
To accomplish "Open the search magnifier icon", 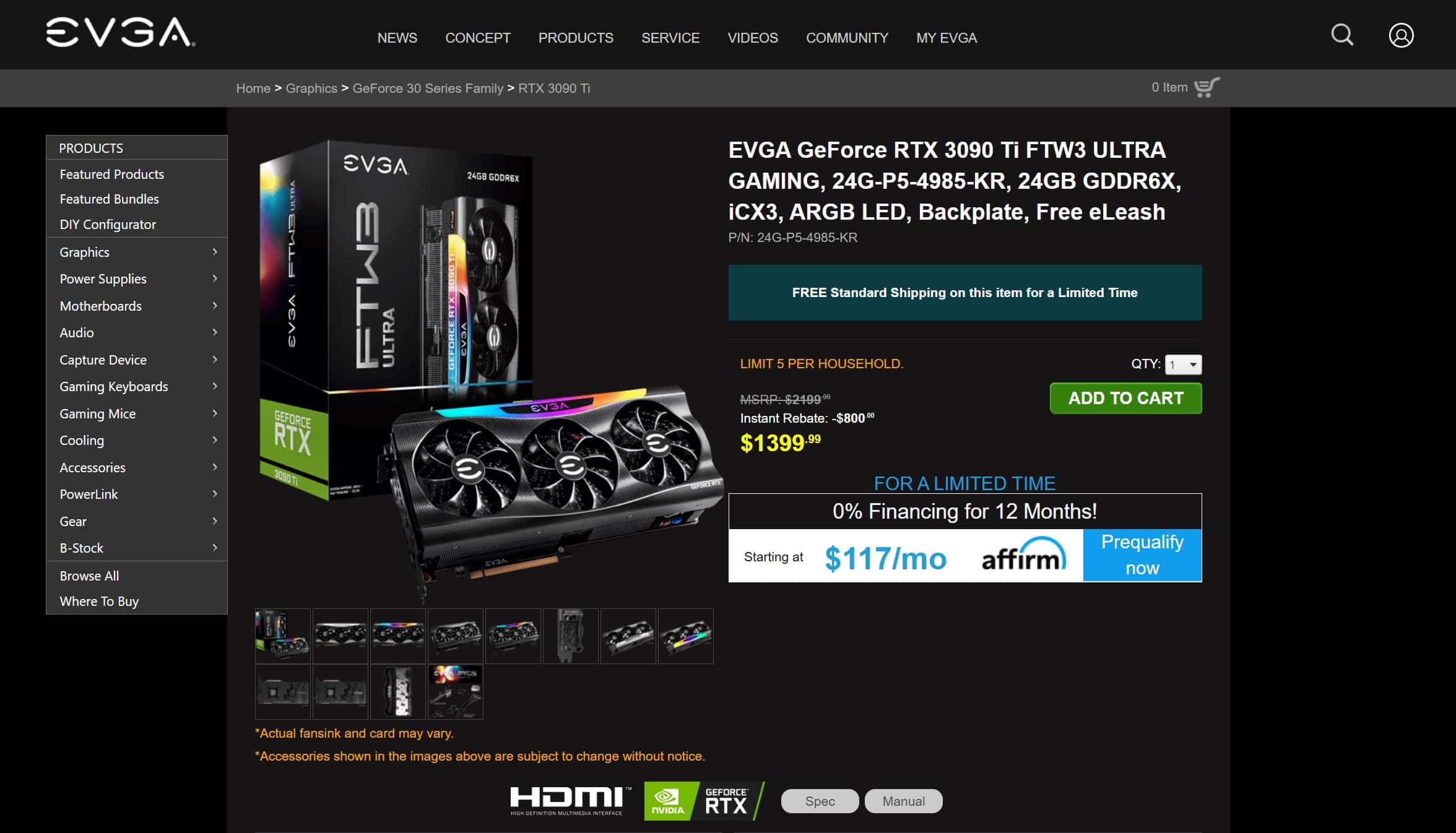I will point(1342,35).
